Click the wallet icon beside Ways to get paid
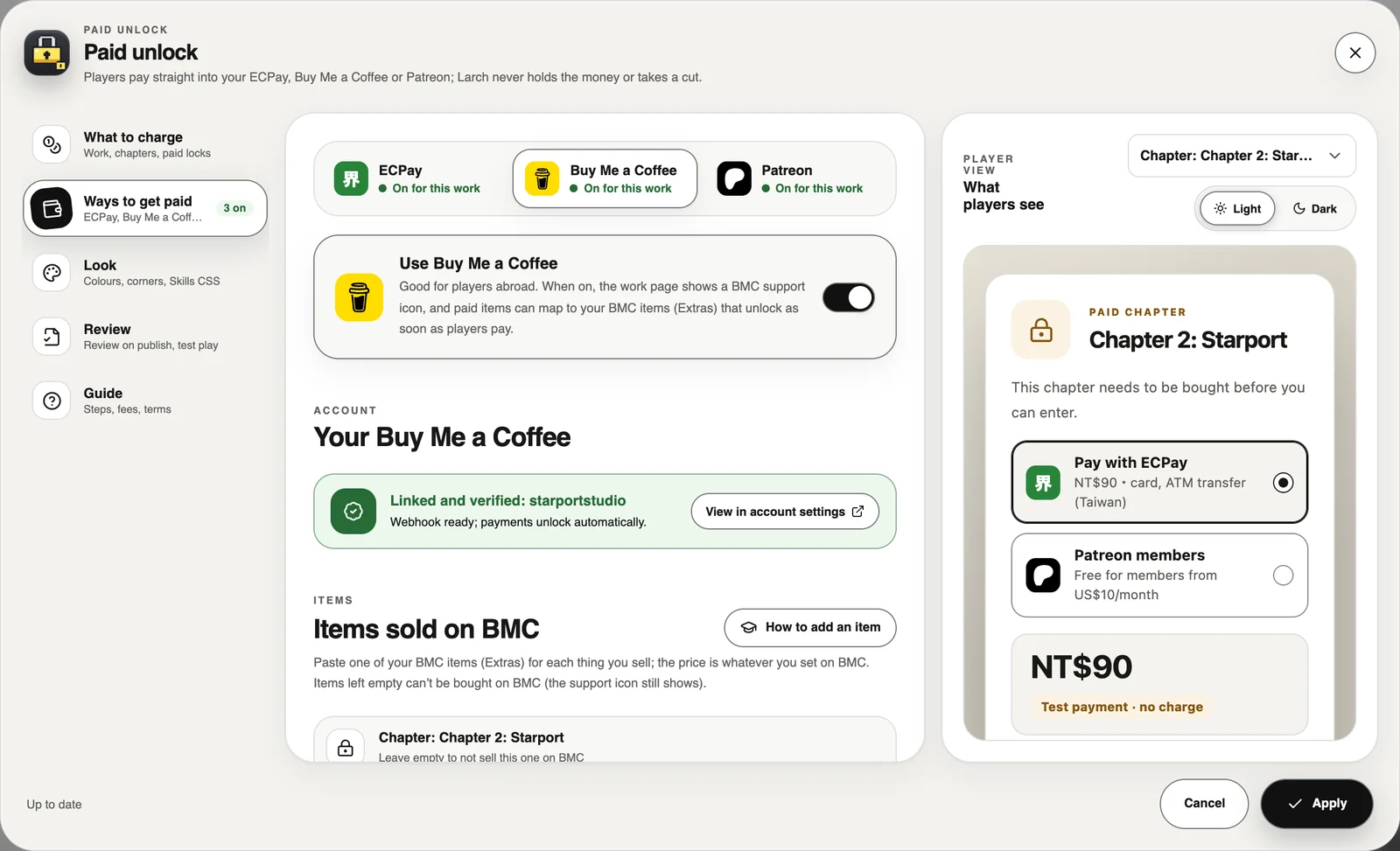This screenshot has height=851, width=1400. click(x=52, y=208)
